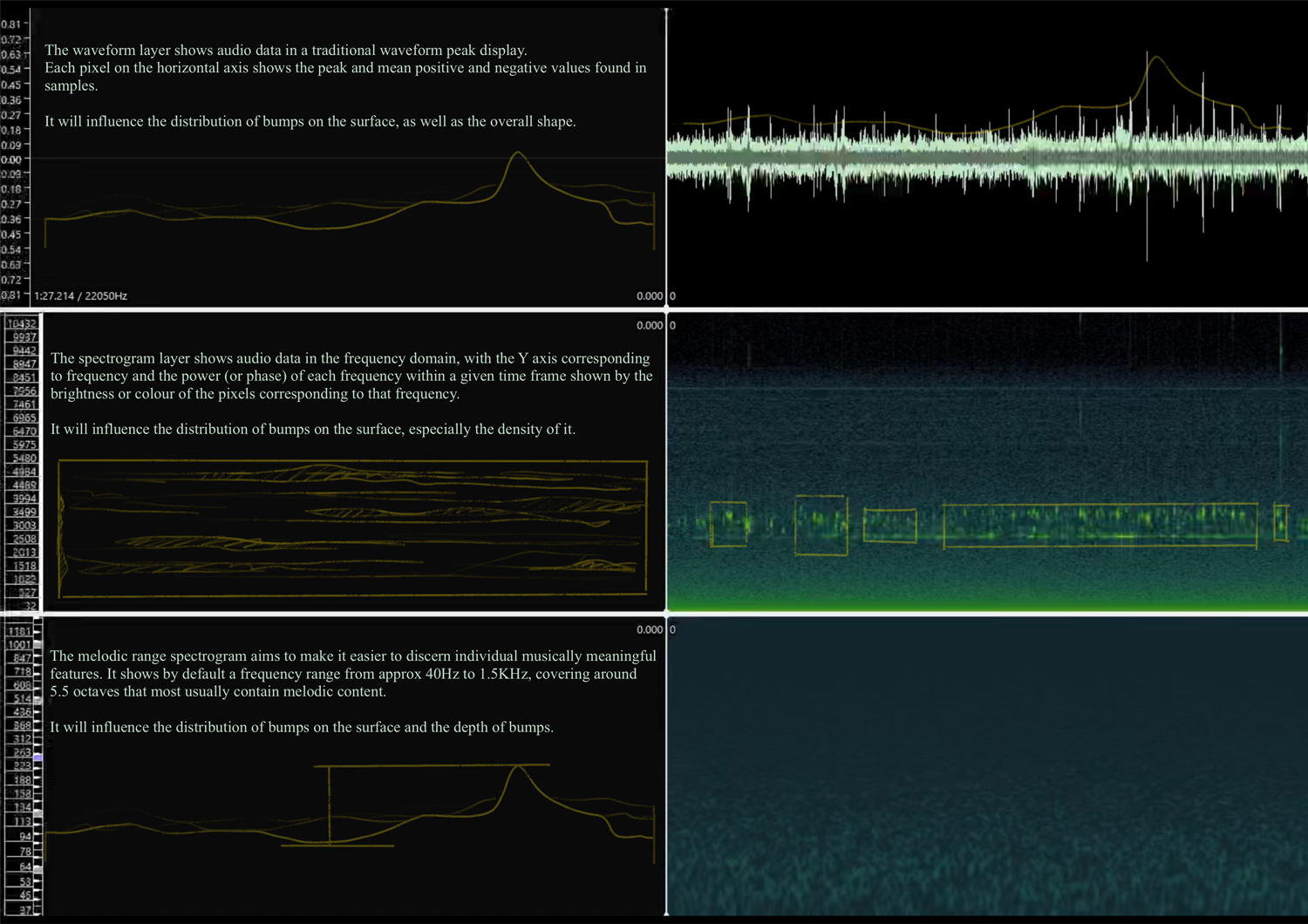Click the 5480 label on the spectrogram scale
This screenshot has width=1308, height=924.
[24, 458]
